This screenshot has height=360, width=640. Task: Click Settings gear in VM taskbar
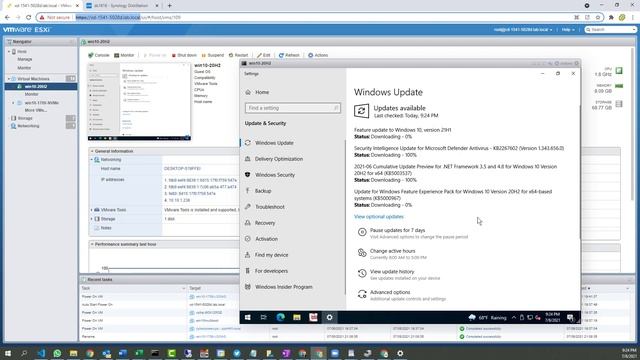coord(329,317)
